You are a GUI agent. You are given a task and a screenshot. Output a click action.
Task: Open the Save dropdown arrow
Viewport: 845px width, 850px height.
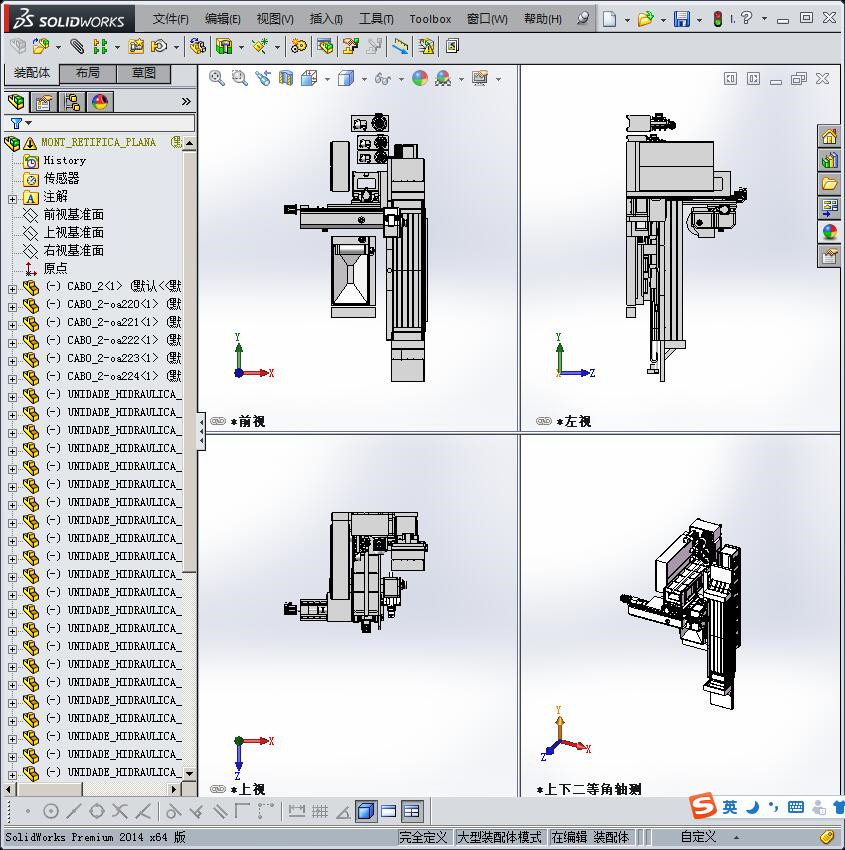click(699, 20)
